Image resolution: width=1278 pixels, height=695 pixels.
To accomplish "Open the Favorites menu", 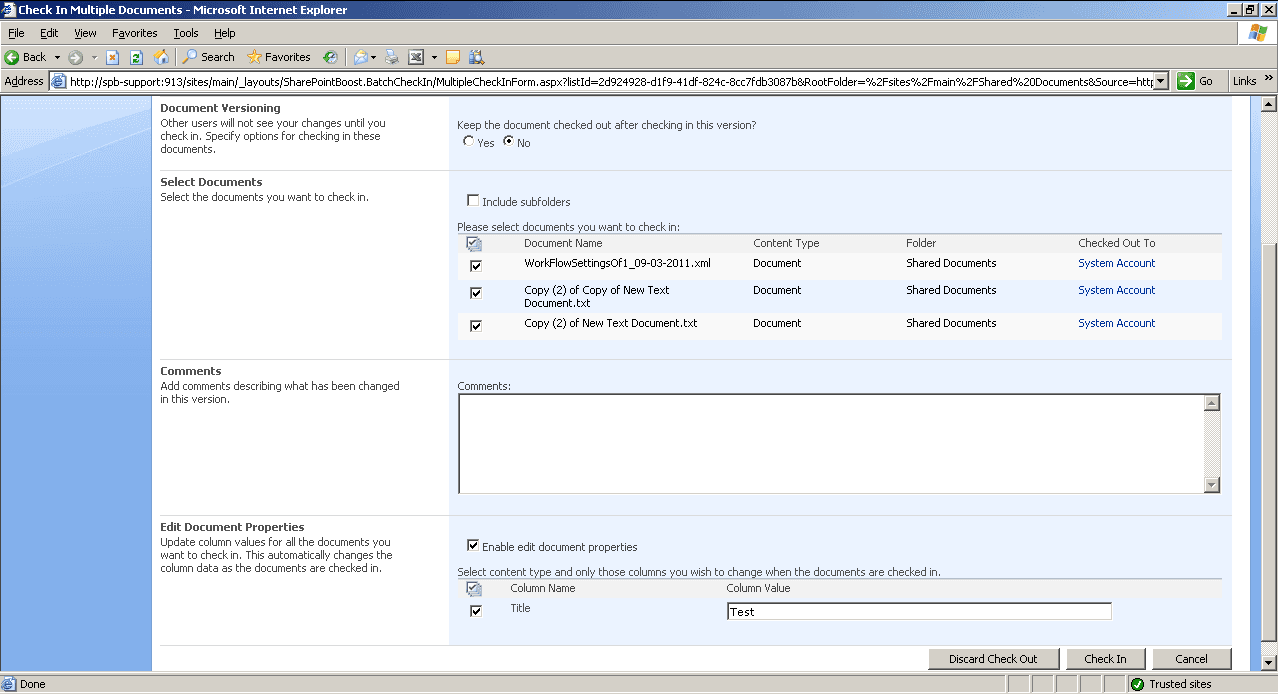I will pyautogui.click(x=135, y=33).
